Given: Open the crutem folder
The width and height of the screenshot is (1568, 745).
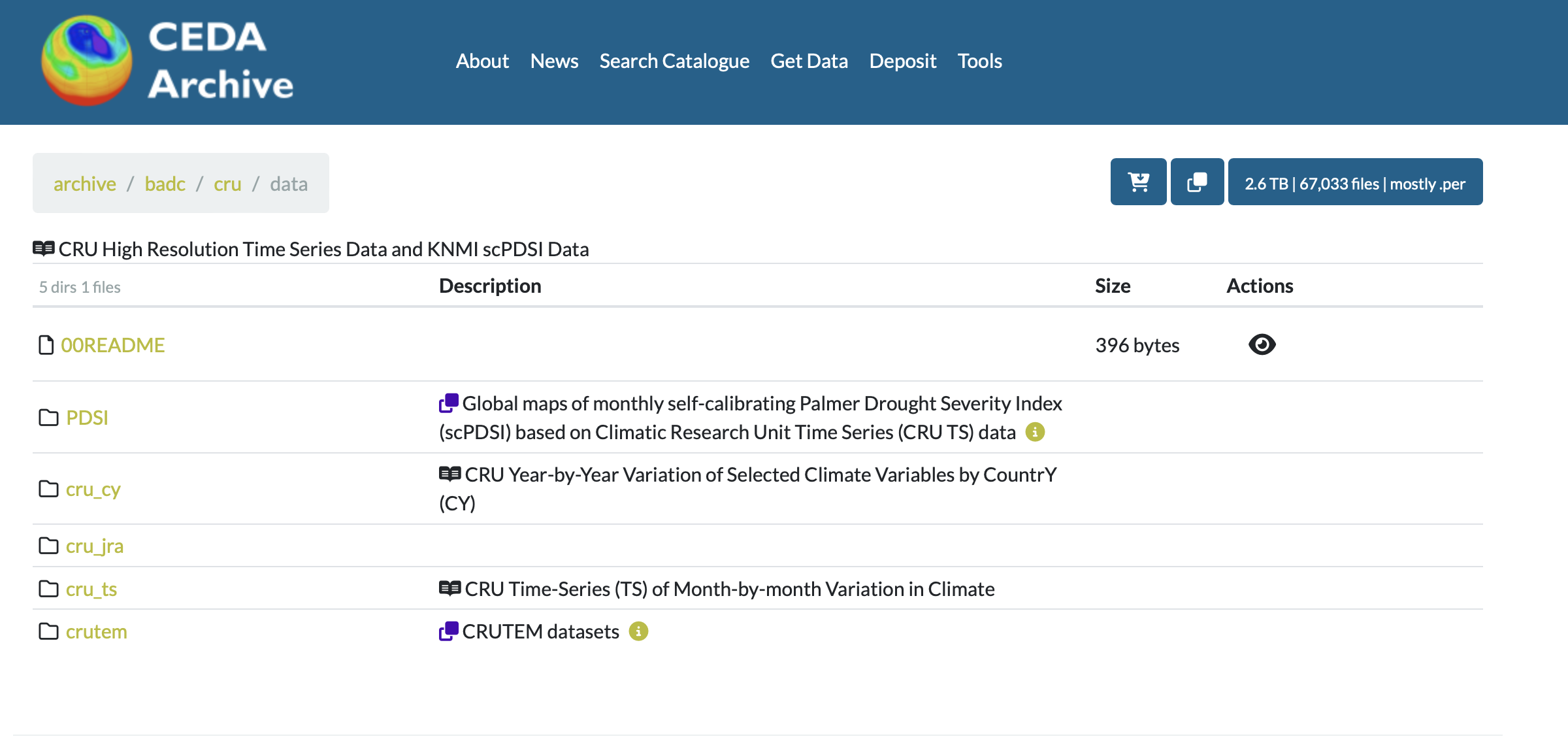Looking at the screenshot, I should point(96,631).
